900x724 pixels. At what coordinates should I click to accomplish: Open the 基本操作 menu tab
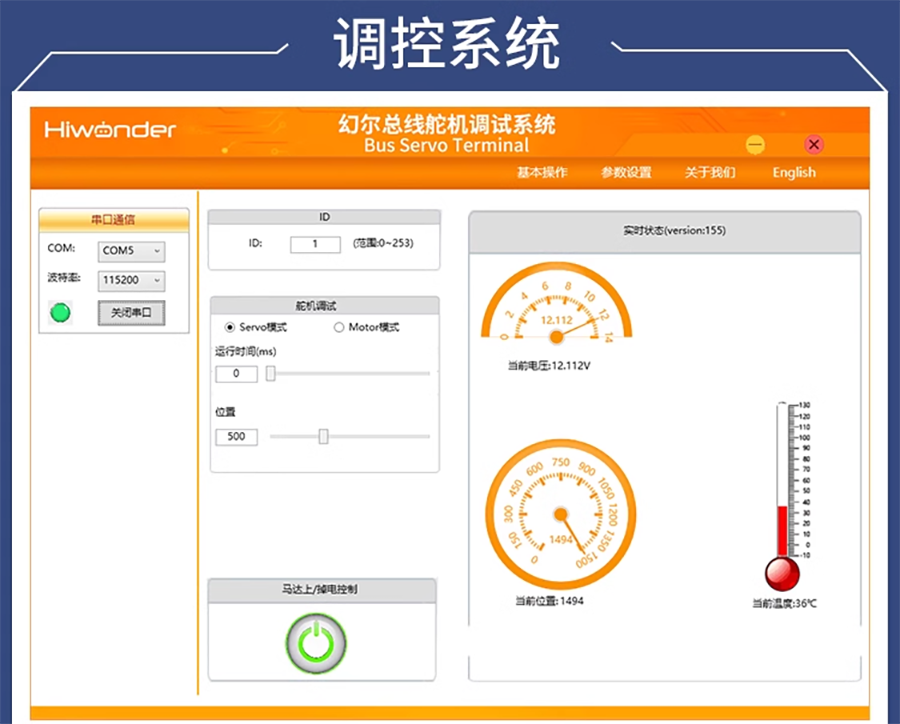tap(542, 172)
